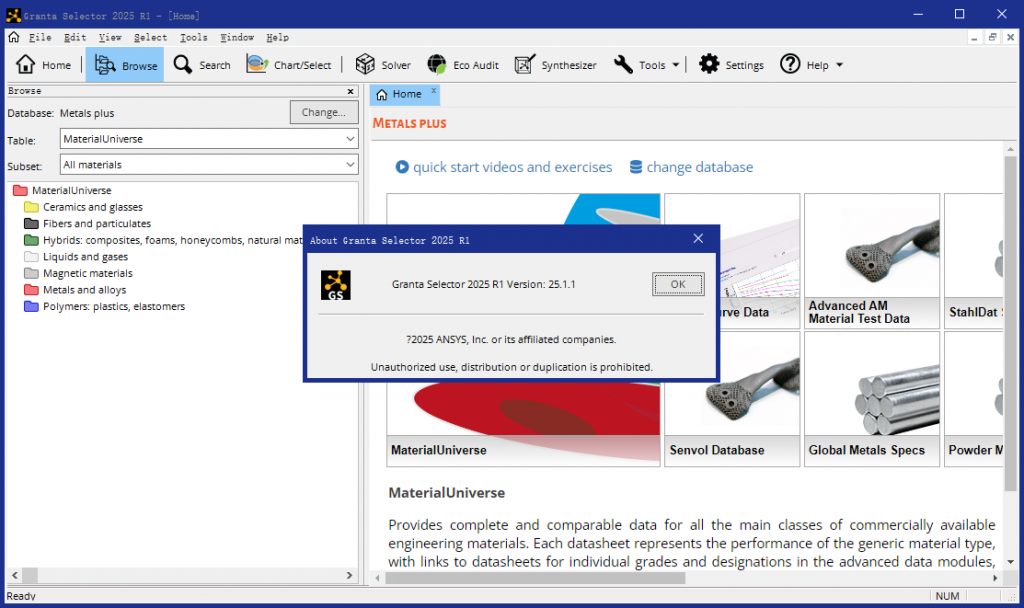1024x608 pixels.
Task: Click OK in the About dialog
Action: click(678, 284)
